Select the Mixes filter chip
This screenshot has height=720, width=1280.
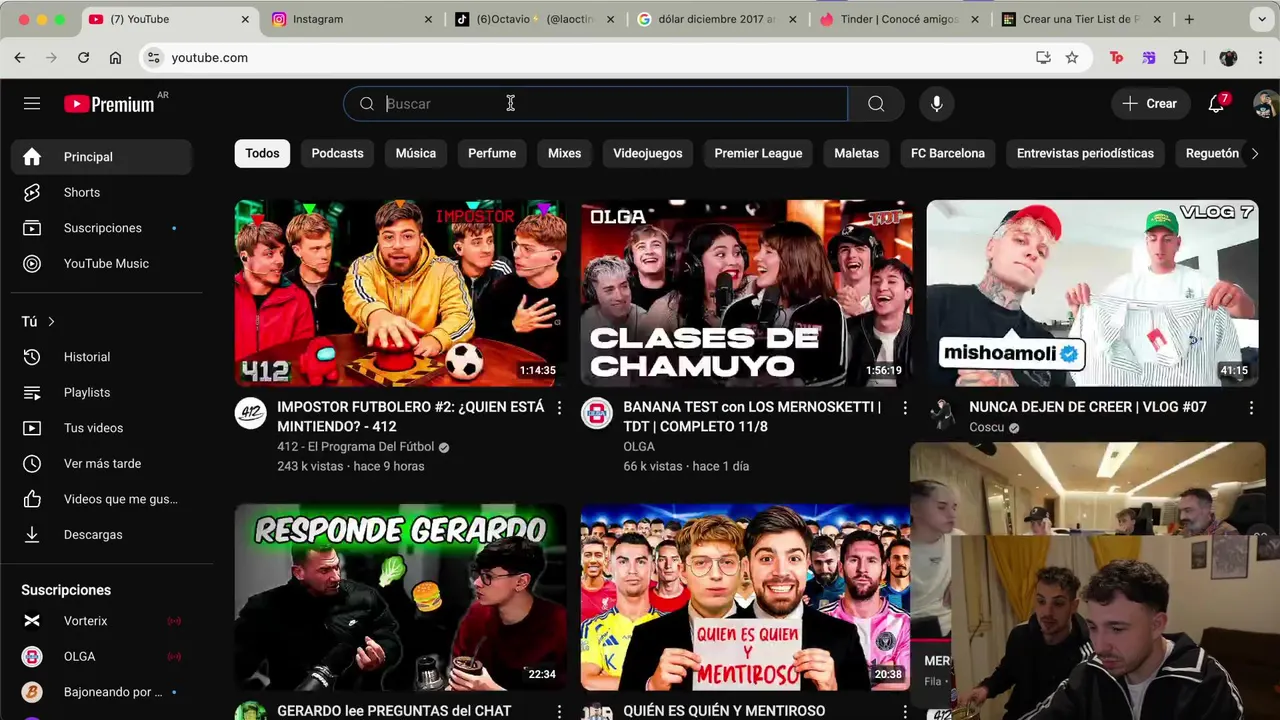tap(564, 153)
